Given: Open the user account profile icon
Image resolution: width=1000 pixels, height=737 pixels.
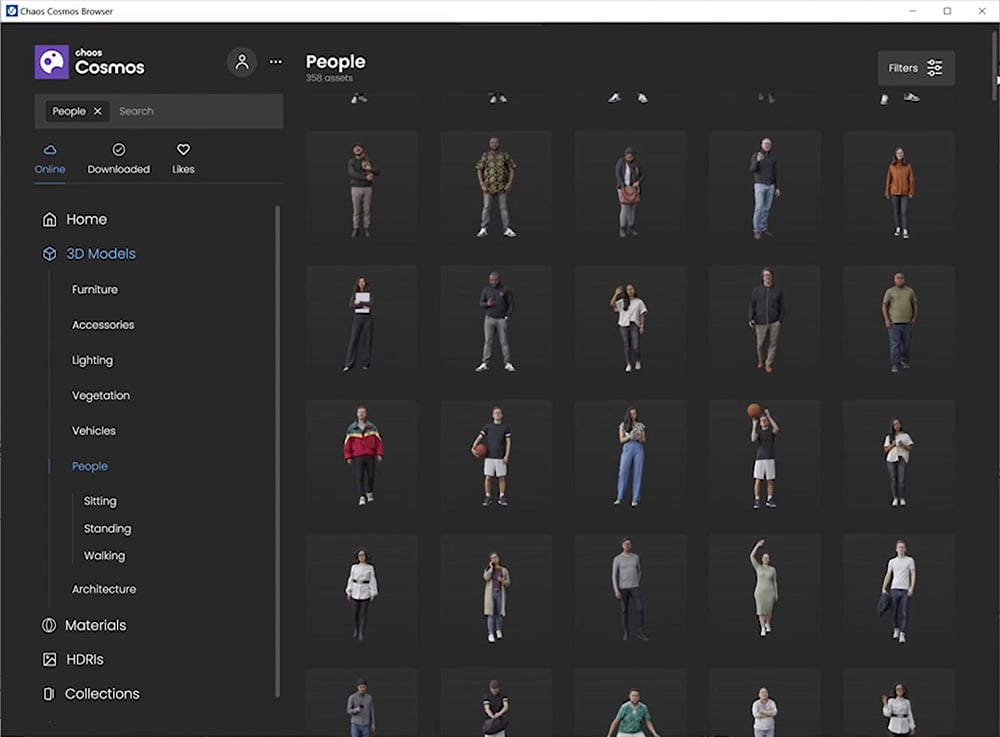Looking at the screenshot, I should tap(242, 62).
